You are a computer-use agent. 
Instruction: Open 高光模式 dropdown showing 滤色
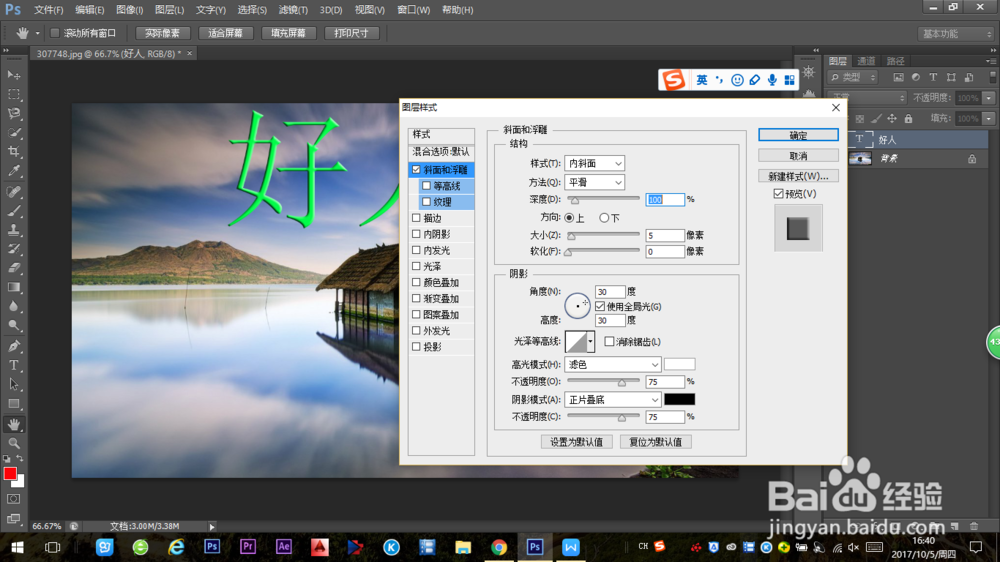(612, 364)
